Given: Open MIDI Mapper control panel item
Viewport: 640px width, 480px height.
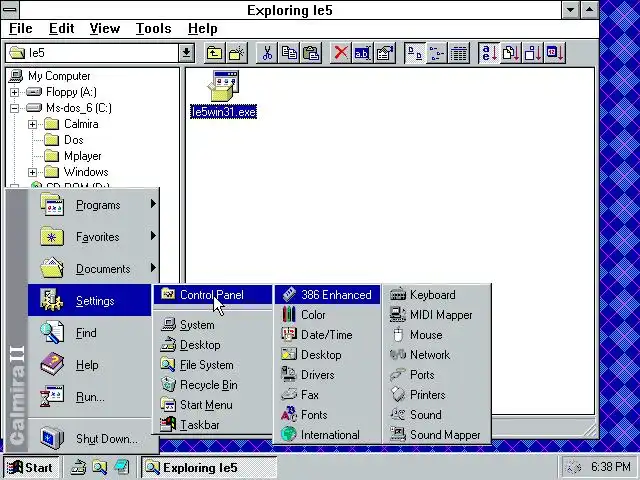Looking at the screenshot, I should pyautogui.click(x=437, y=315).
